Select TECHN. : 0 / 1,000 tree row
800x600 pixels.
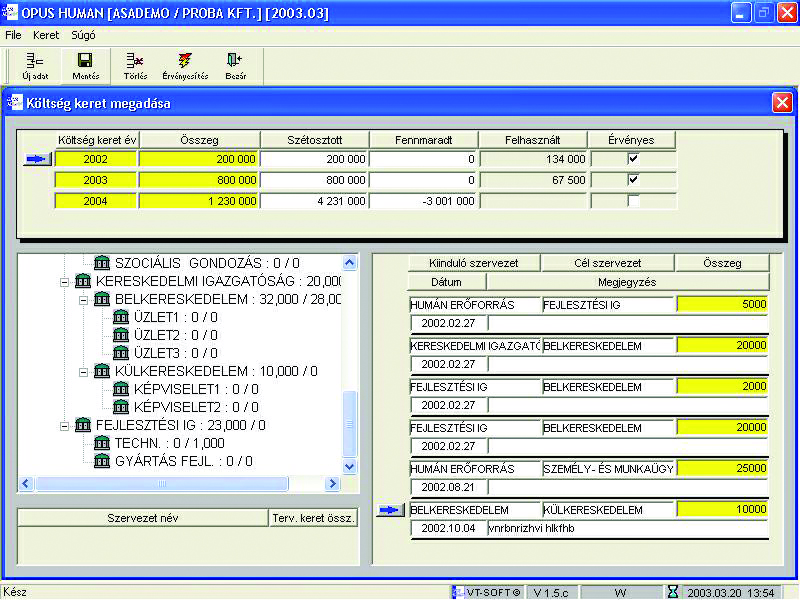[169, 443]
